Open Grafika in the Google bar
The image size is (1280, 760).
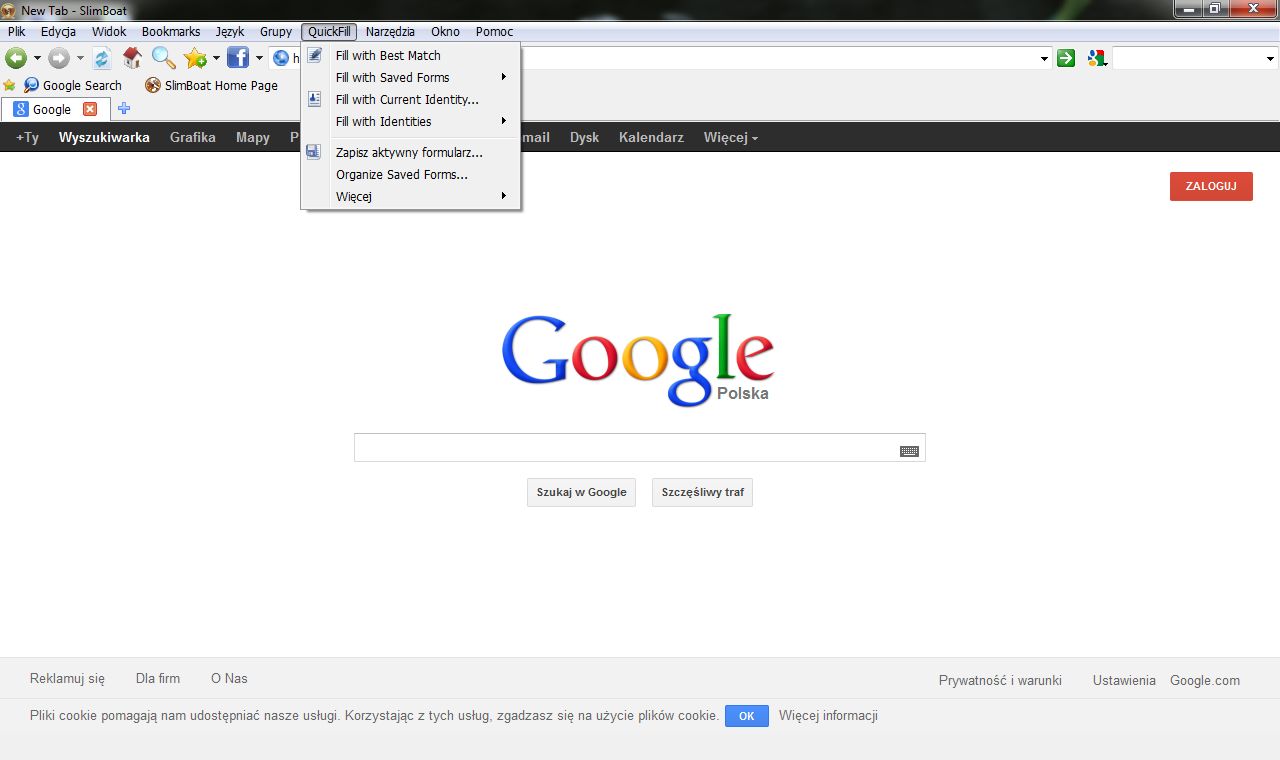pos(193,137)
